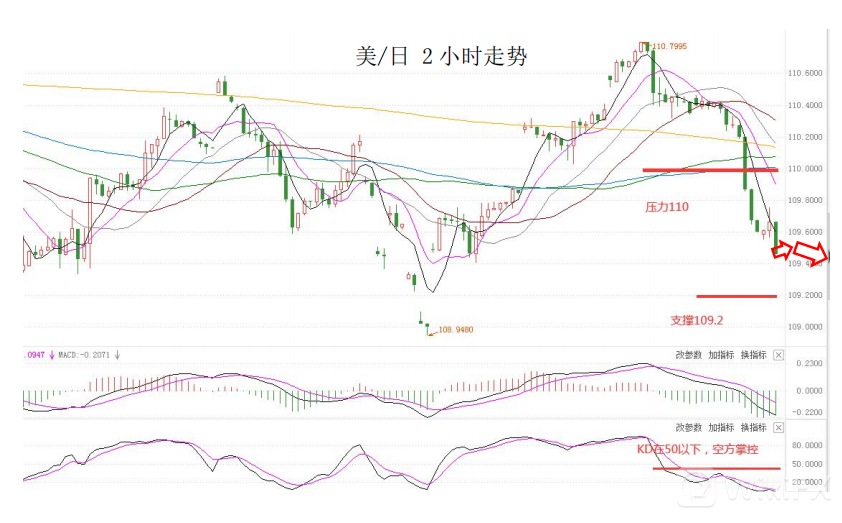842x523 pixels.
Task: Click 加指标 in the MACD panel
Action: tap(721, 355)
